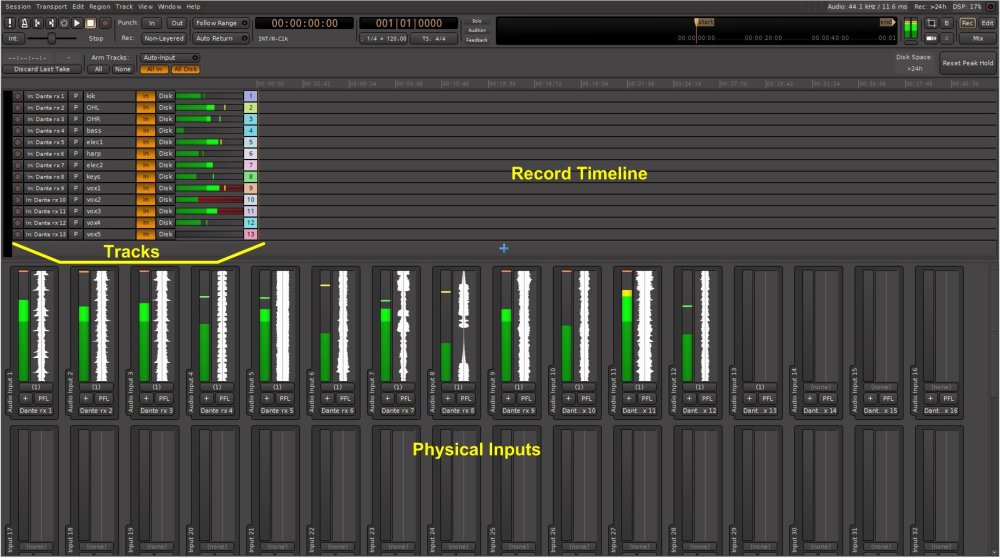This screenshot has width=1000, height=557.
Task: Toggle In monitoring on vox1 track
Action: click(145, 188)
